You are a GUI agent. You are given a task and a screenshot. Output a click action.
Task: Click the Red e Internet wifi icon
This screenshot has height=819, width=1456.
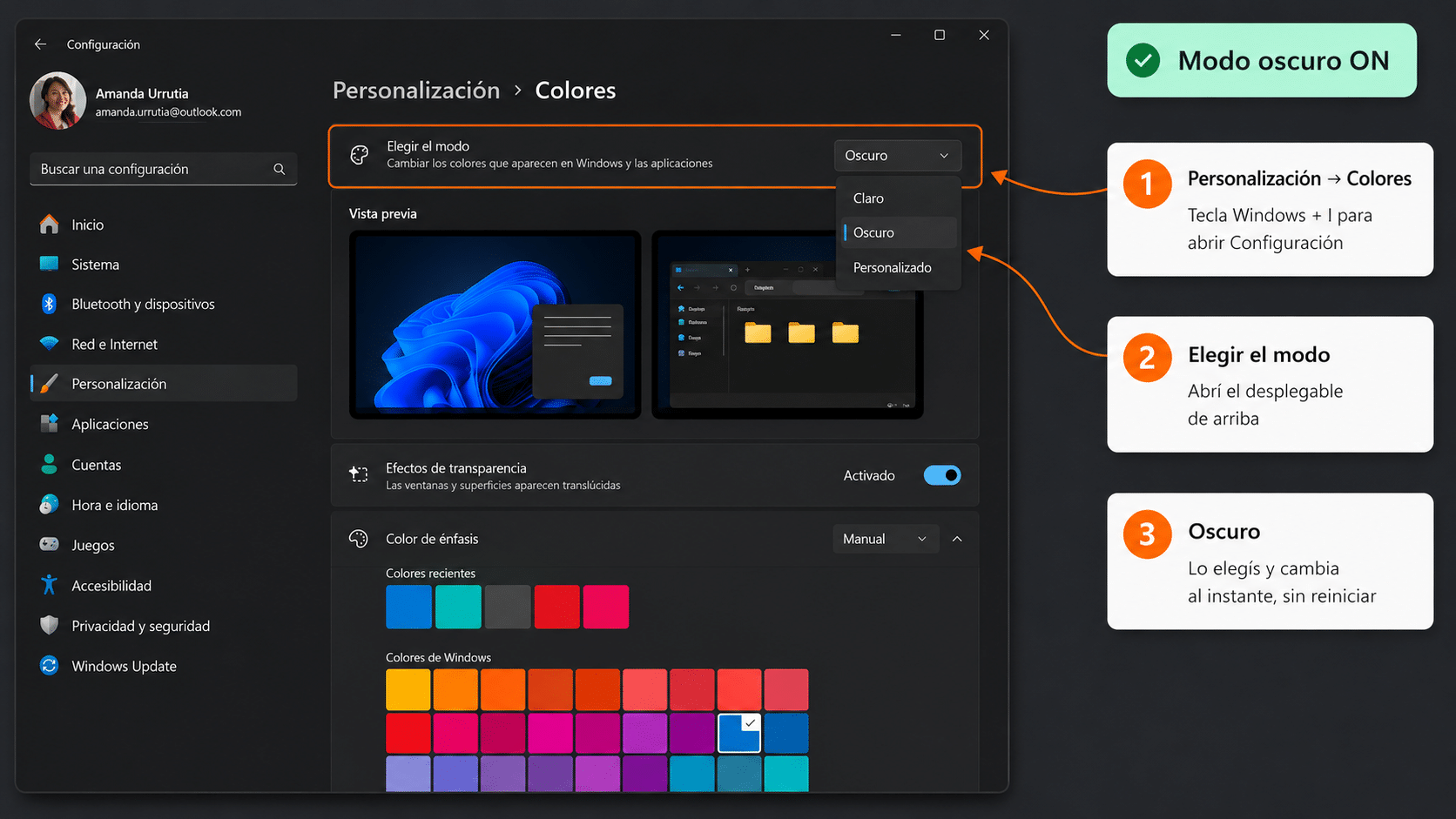50,344
